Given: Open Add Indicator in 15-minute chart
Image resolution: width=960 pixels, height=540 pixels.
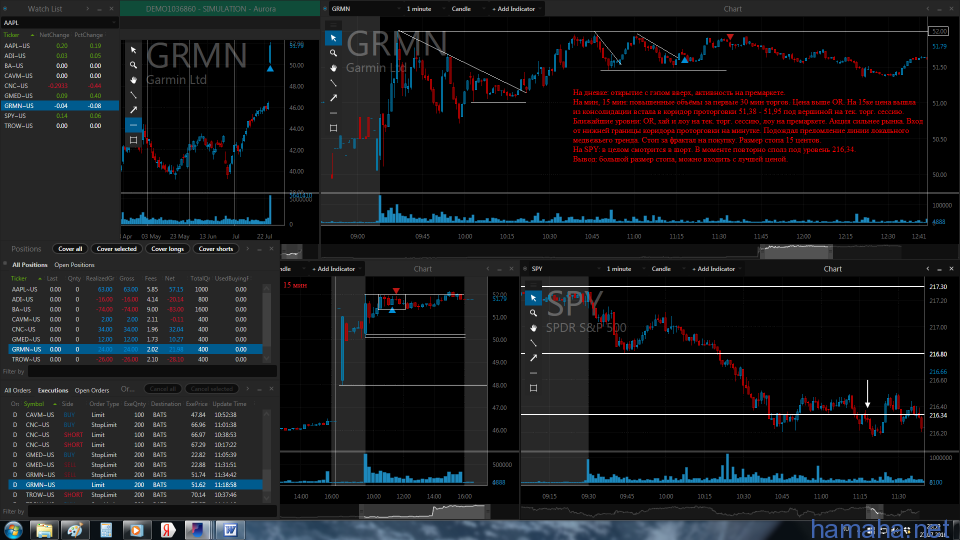Looking at the screenshot, I should coord(336,269).
